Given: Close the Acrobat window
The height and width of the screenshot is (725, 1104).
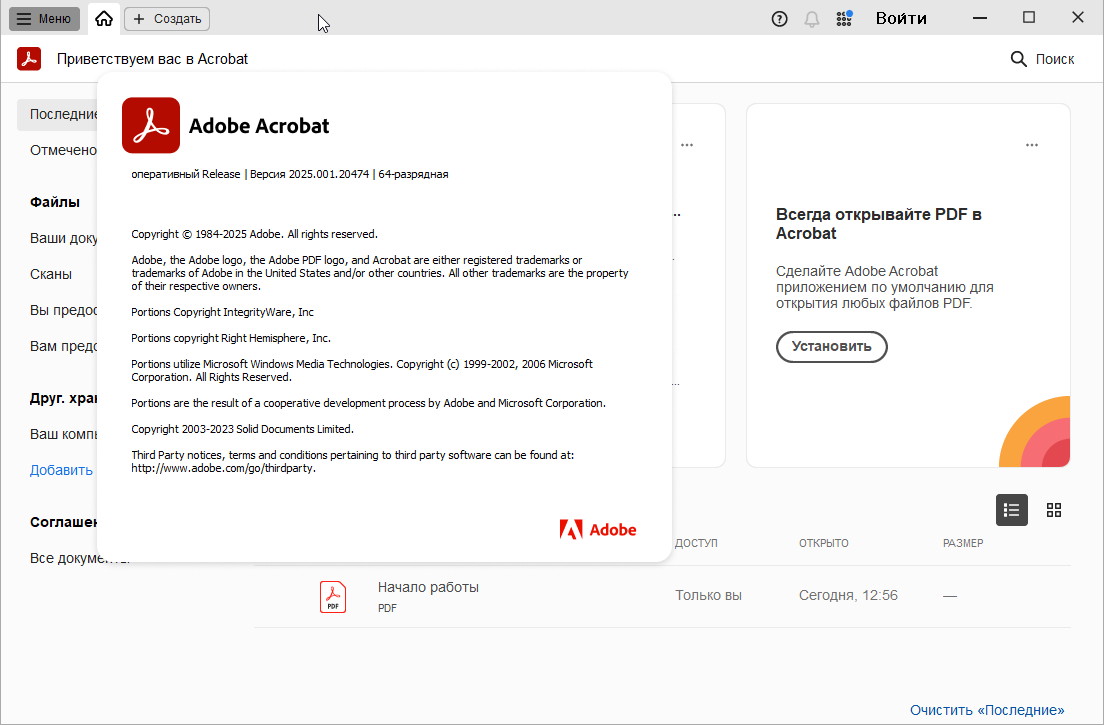Looking at the screenshot, I should 1077,18.
